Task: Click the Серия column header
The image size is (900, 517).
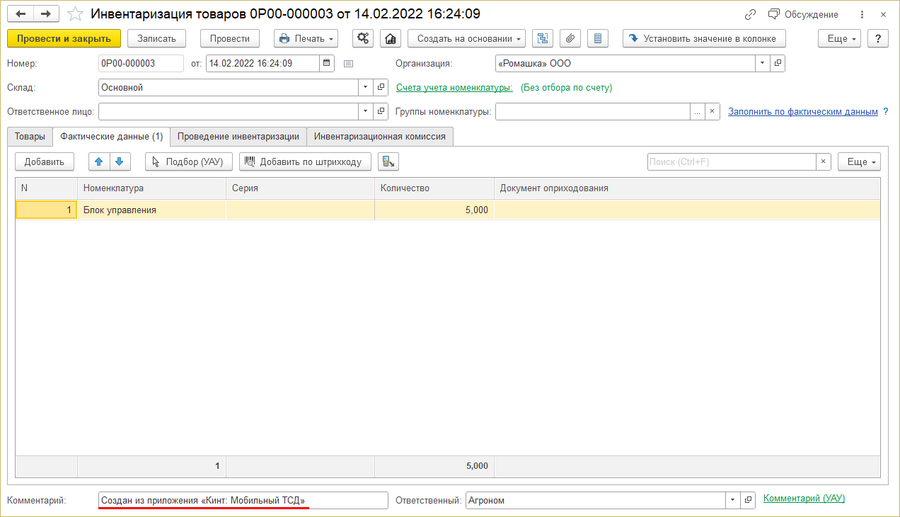Action: pyautogui.click(x=300, y=188)
